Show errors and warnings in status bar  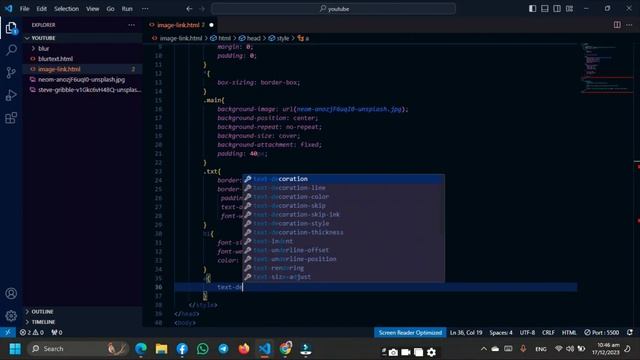[31, 332]
